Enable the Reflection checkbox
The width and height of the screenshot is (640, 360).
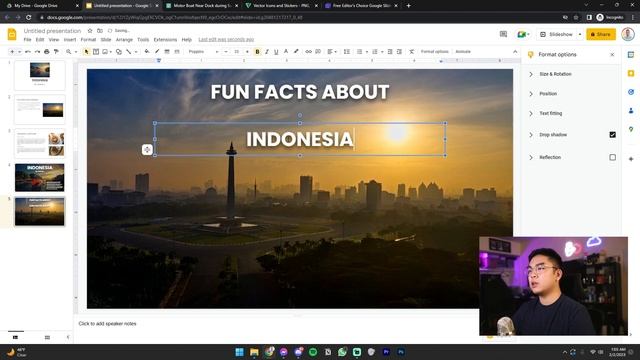click(612, 157)
